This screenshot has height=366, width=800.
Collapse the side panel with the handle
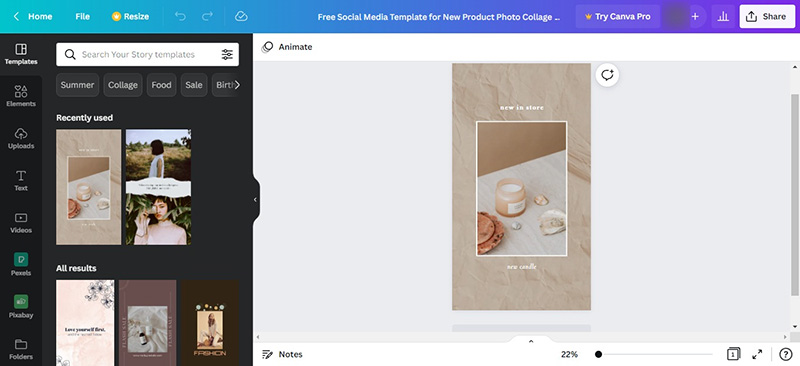[x=256, y=200]
